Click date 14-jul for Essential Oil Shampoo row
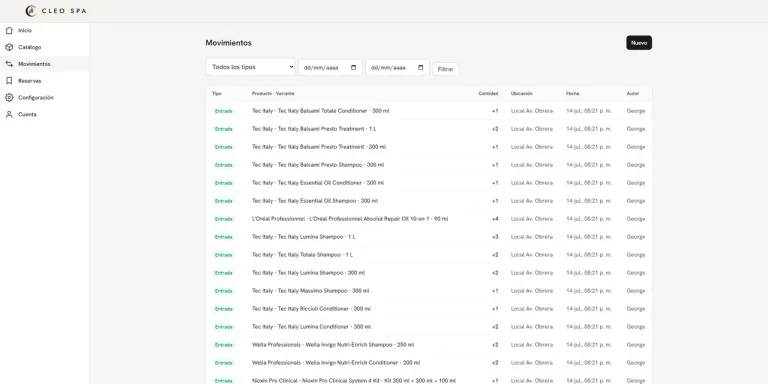This screenshot has height=384, width=768. tap(589, 201)
